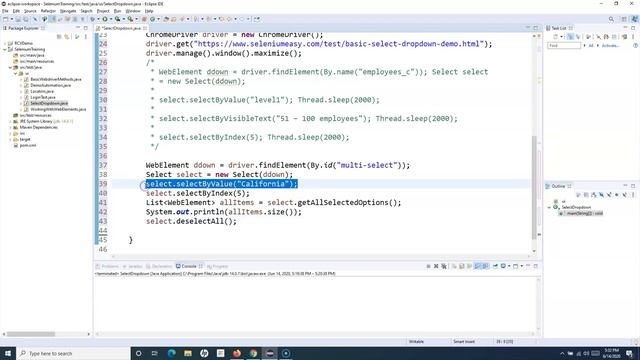Toggle Categorized view in Task List
This screenshot has height=360, width=640.
coord(570,37)
